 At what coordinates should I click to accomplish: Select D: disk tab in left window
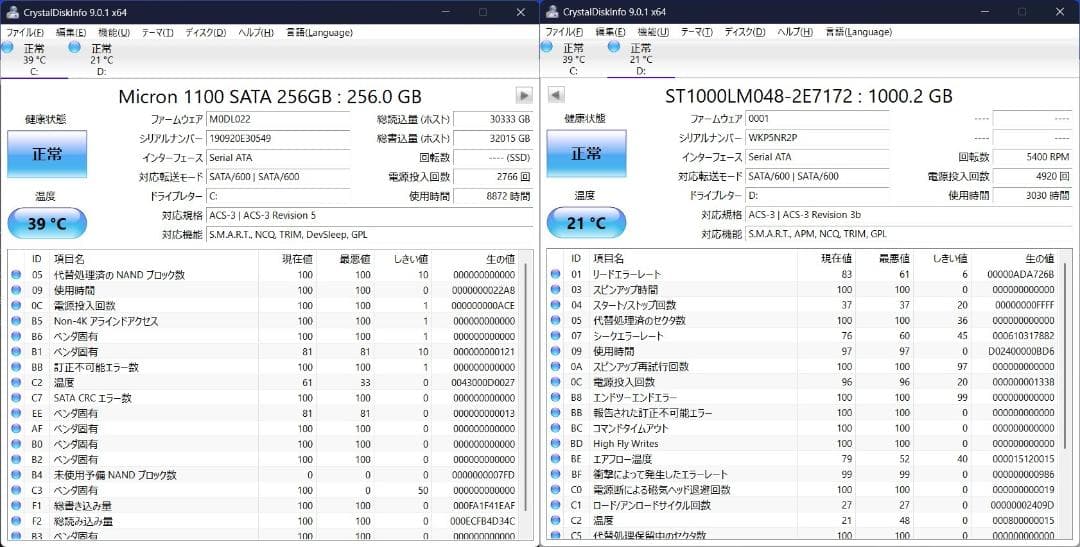[101, 59]
